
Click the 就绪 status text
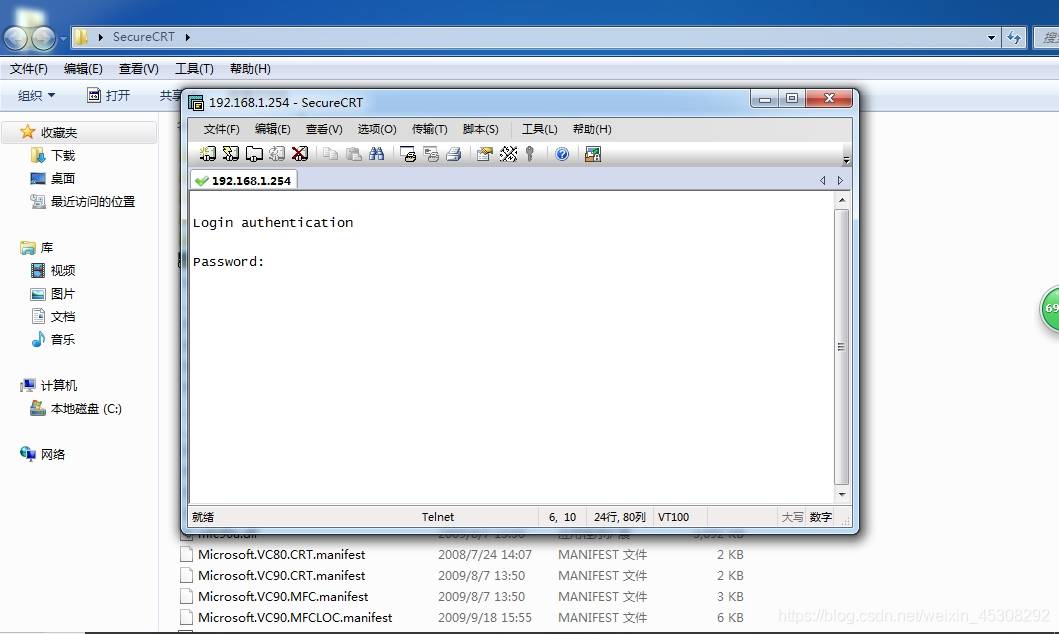click(203, 517)
